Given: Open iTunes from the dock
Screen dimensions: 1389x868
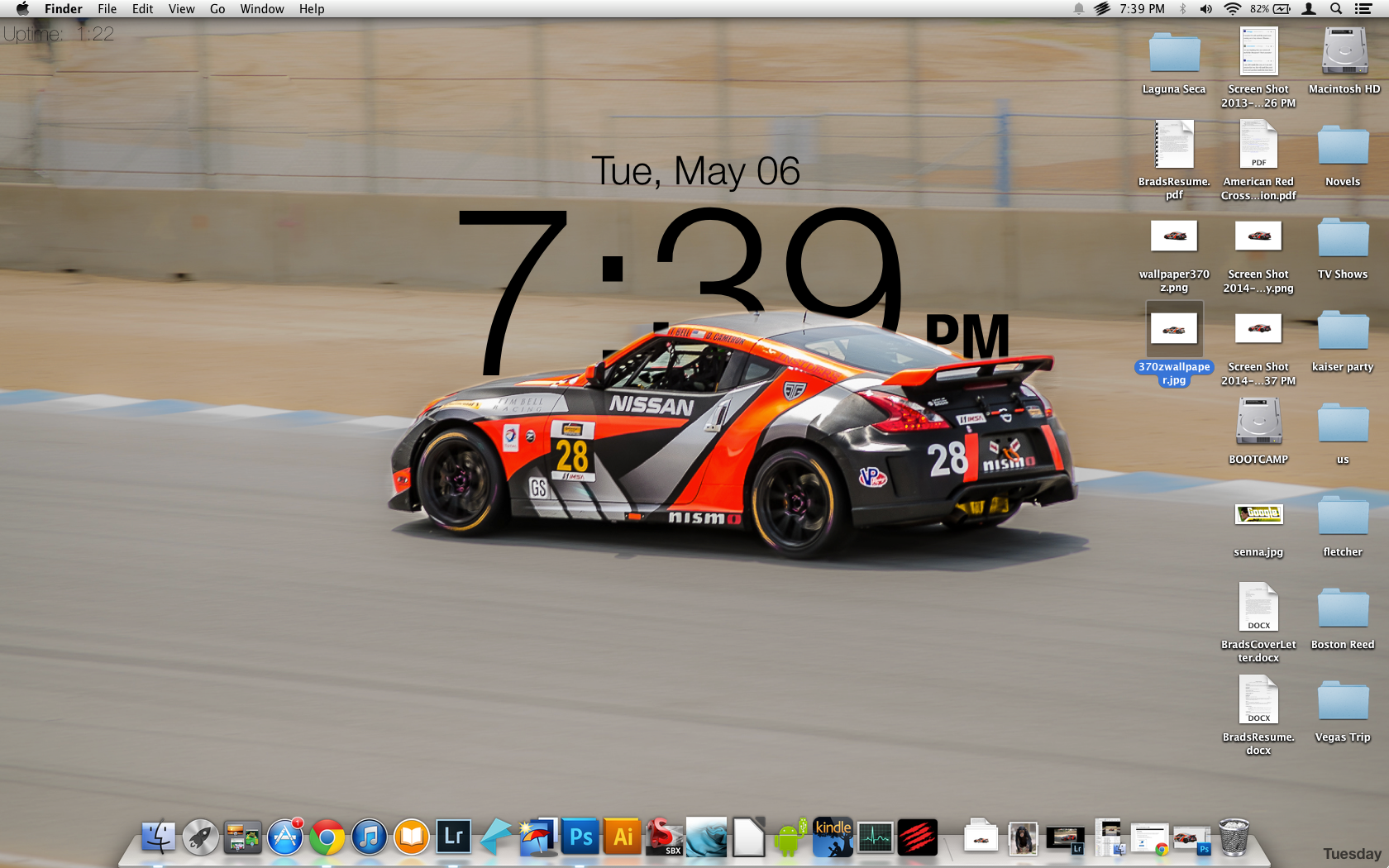Looking at the screenshot, I should pyautogui.click(x=370, y=837).
